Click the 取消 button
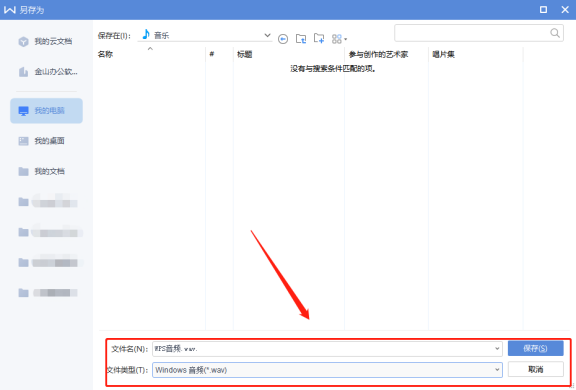This screenshot has width=576, height=390. click(x=535, y=369)
